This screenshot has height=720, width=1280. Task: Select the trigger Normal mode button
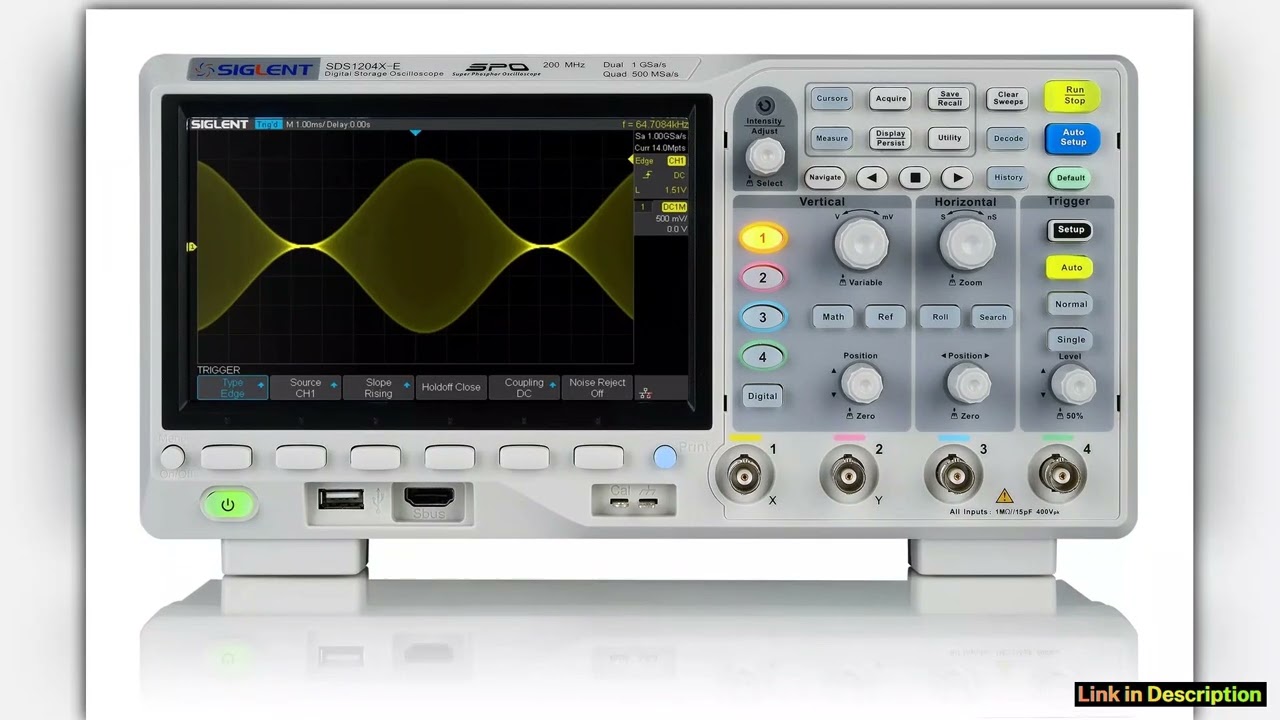(1070, 304)
